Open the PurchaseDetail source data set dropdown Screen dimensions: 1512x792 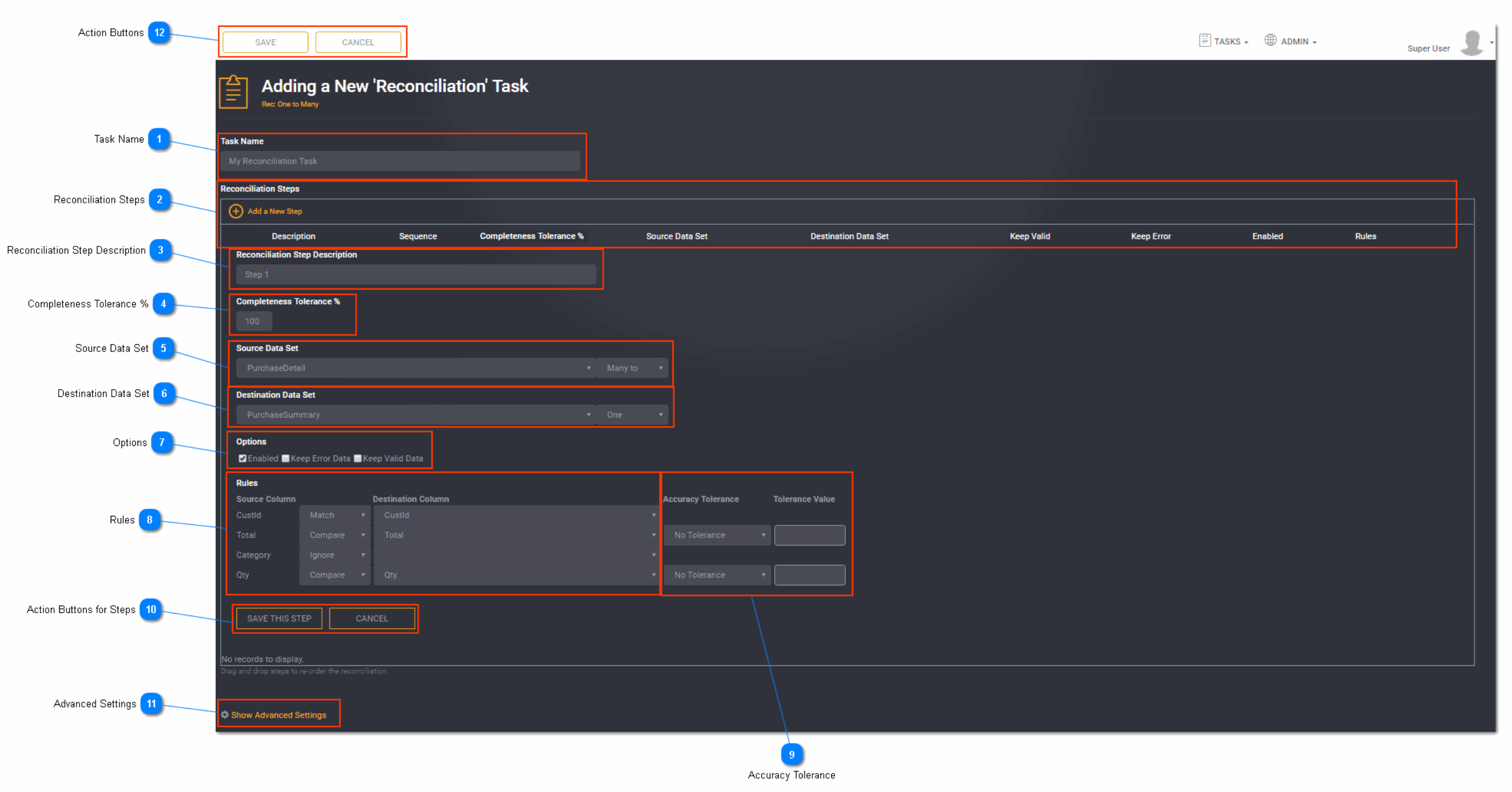[x=415, y=368]
